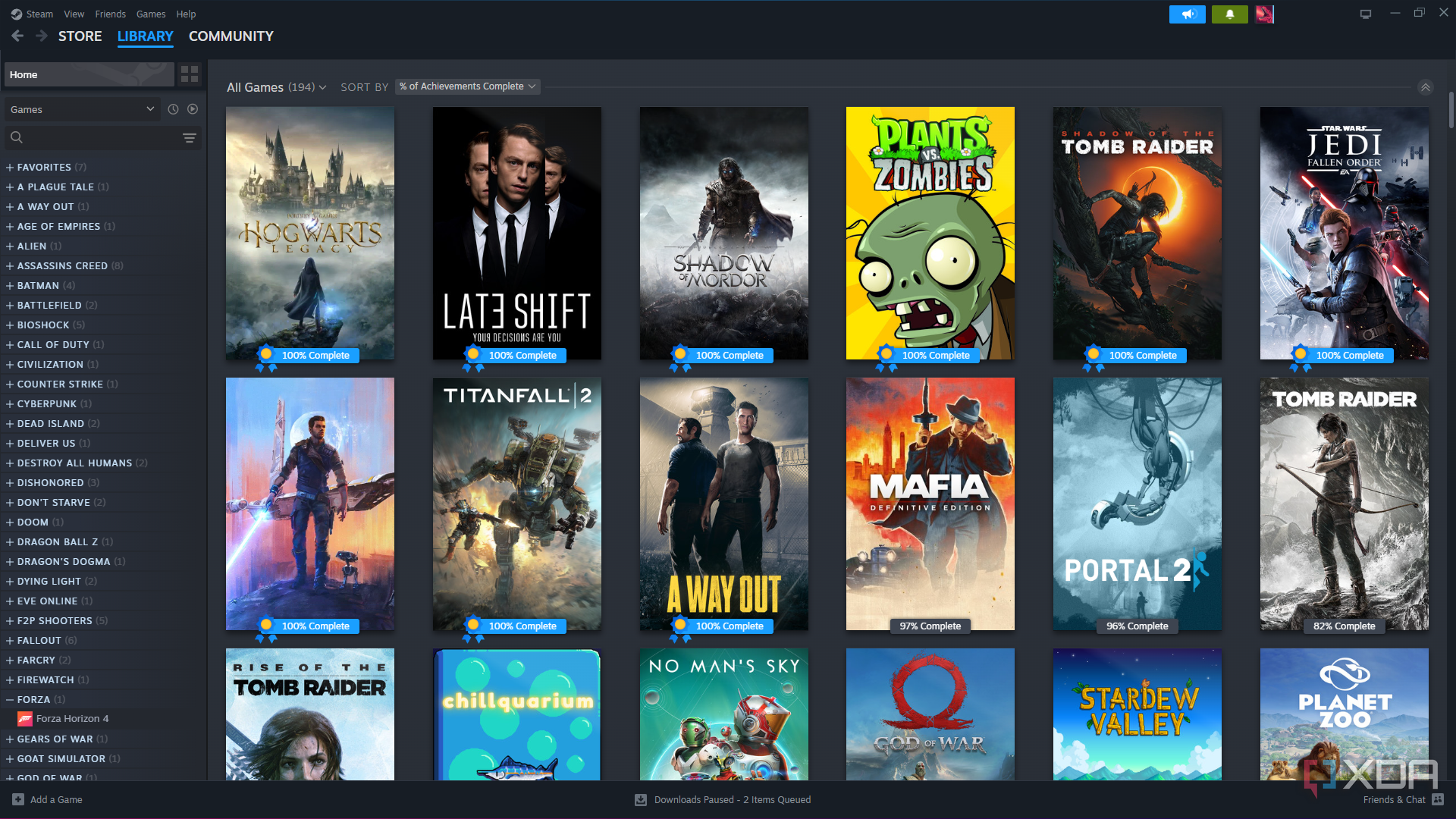Toggle grid view next to Home
1456x819 pixels.
(x=189, y=74)
